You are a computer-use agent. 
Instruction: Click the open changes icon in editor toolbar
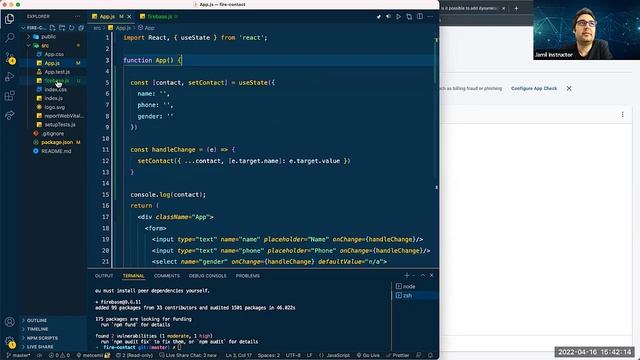pyautogui.click(x=409, y=16)
